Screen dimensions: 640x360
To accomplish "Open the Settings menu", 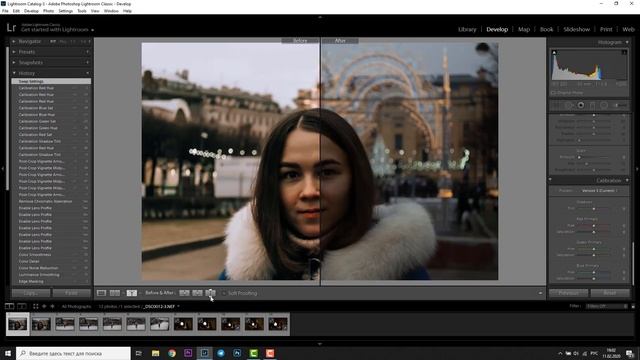I will [x=65, y=11].
